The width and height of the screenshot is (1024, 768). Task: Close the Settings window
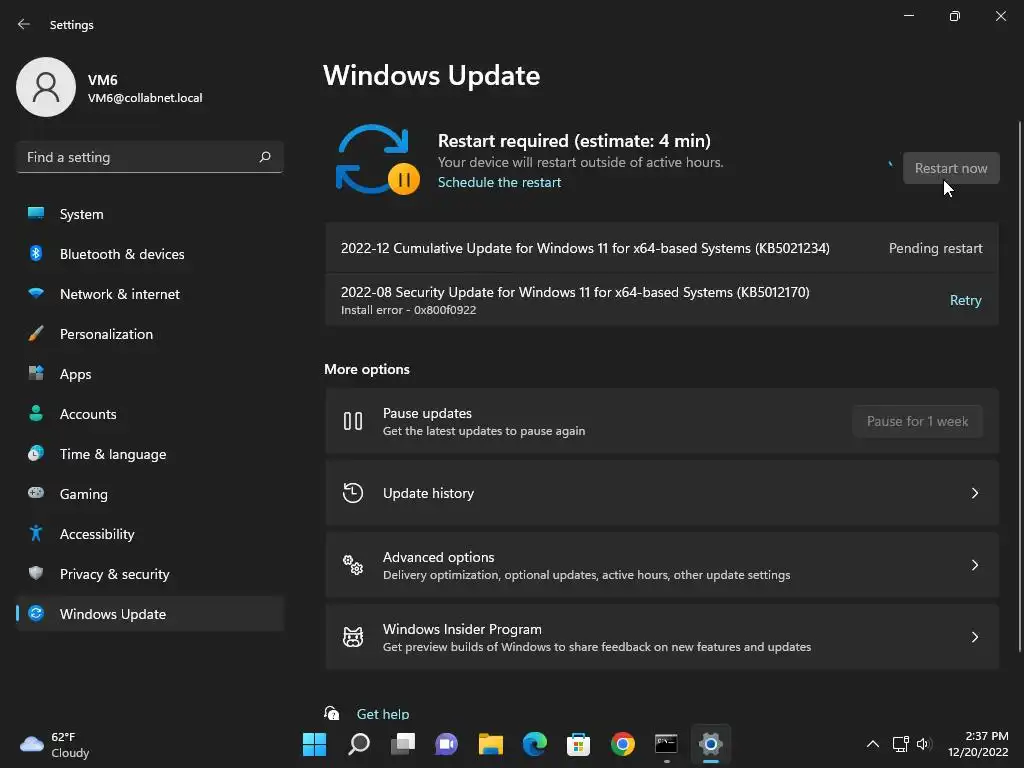(x=1000, y=16)
